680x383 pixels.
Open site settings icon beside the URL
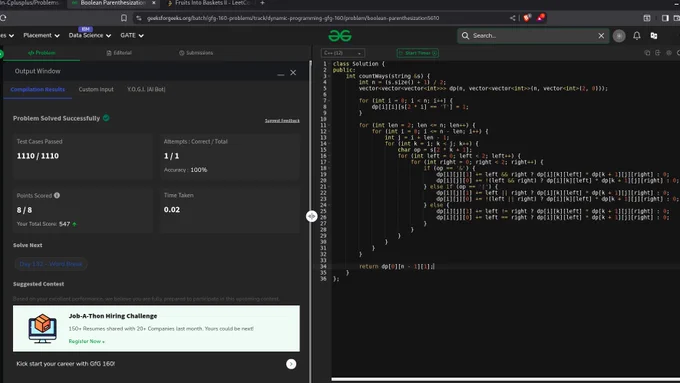click(x=139, y=18)
